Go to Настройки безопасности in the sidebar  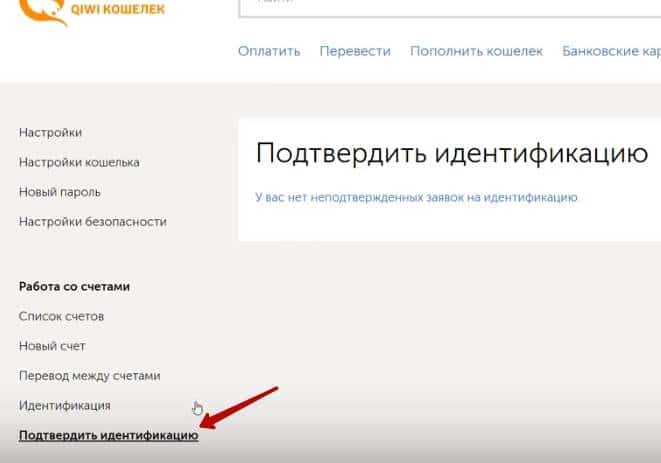coord(93,222)
